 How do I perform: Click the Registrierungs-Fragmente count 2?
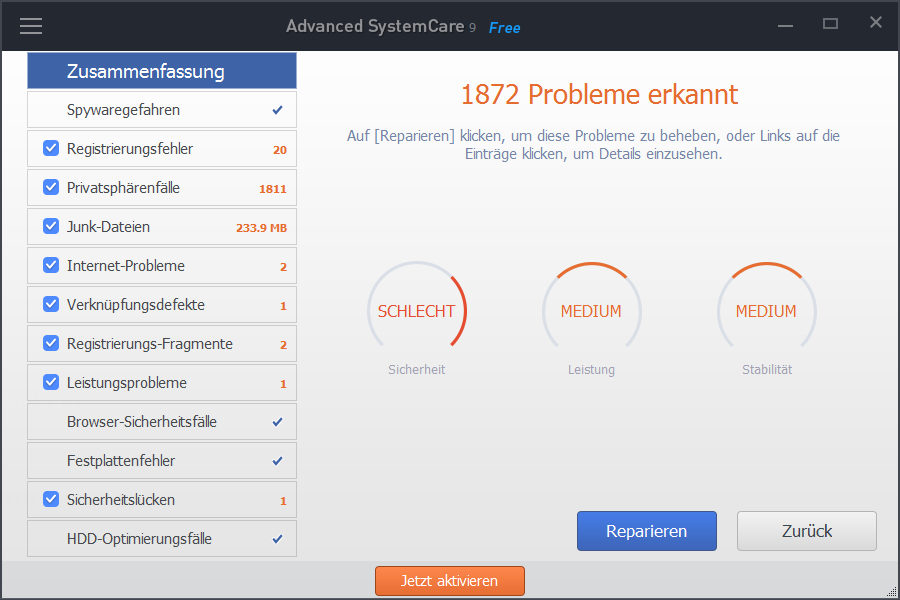(x=283, y=345)
